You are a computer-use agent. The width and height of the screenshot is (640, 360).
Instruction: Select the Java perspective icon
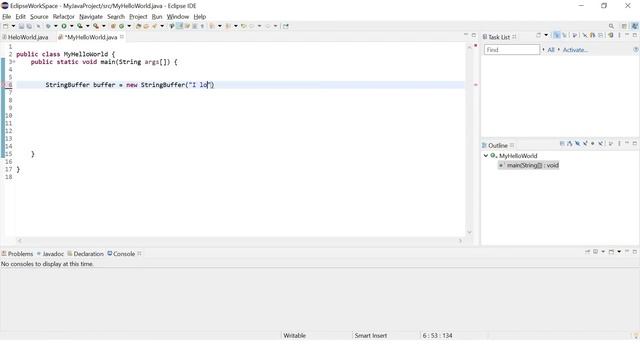(635, 26)
